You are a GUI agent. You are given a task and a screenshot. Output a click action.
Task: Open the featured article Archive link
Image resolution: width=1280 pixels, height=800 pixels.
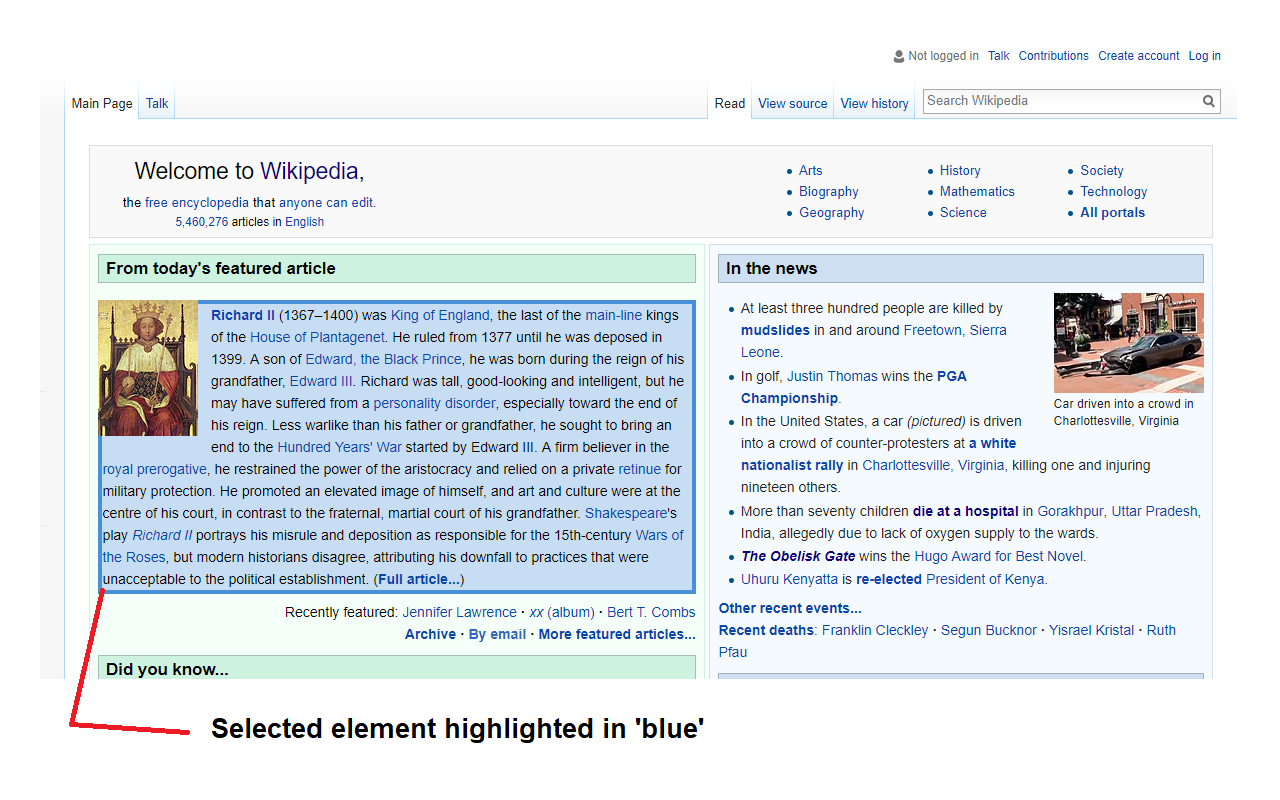click(x=430, y=634)
